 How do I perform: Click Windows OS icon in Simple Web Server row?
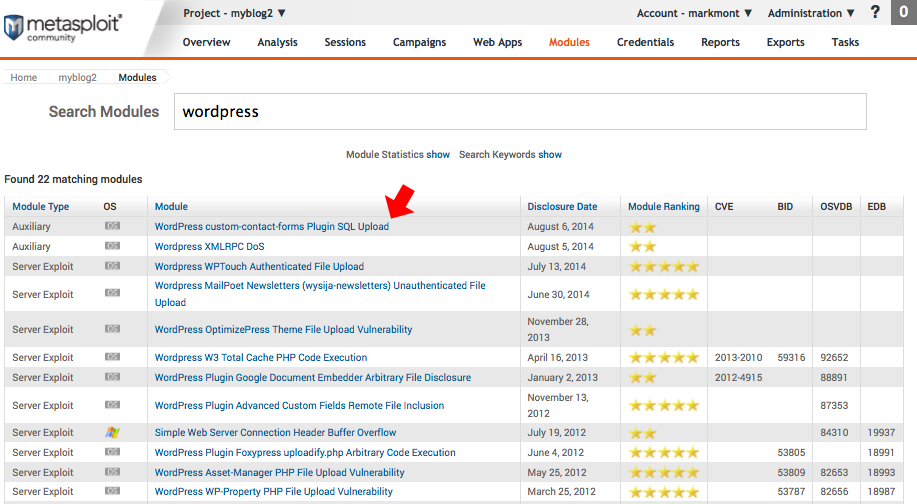coord(112,433)
